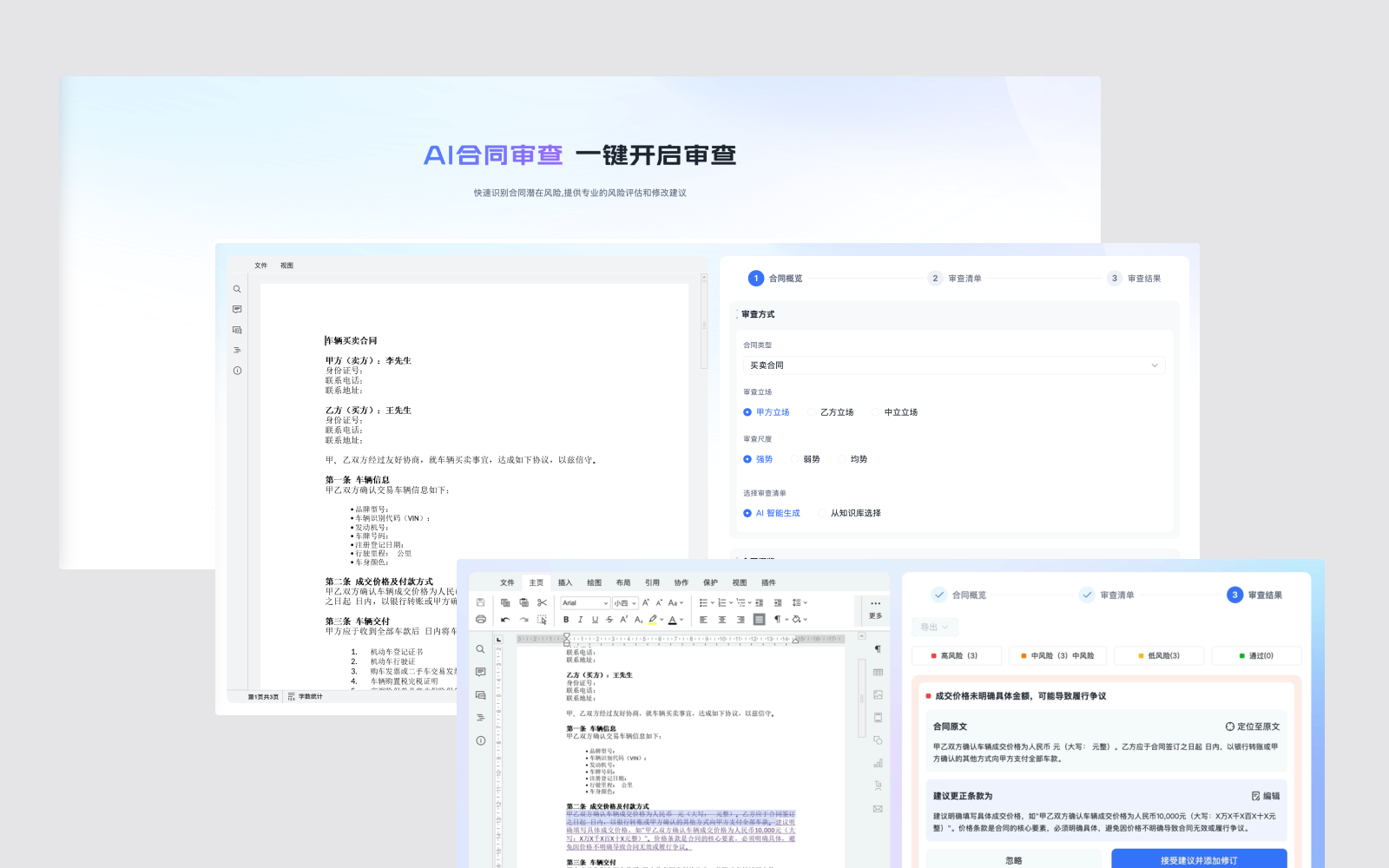
Task: Click 字数统计 in the status bar
Action: [309, 697]
